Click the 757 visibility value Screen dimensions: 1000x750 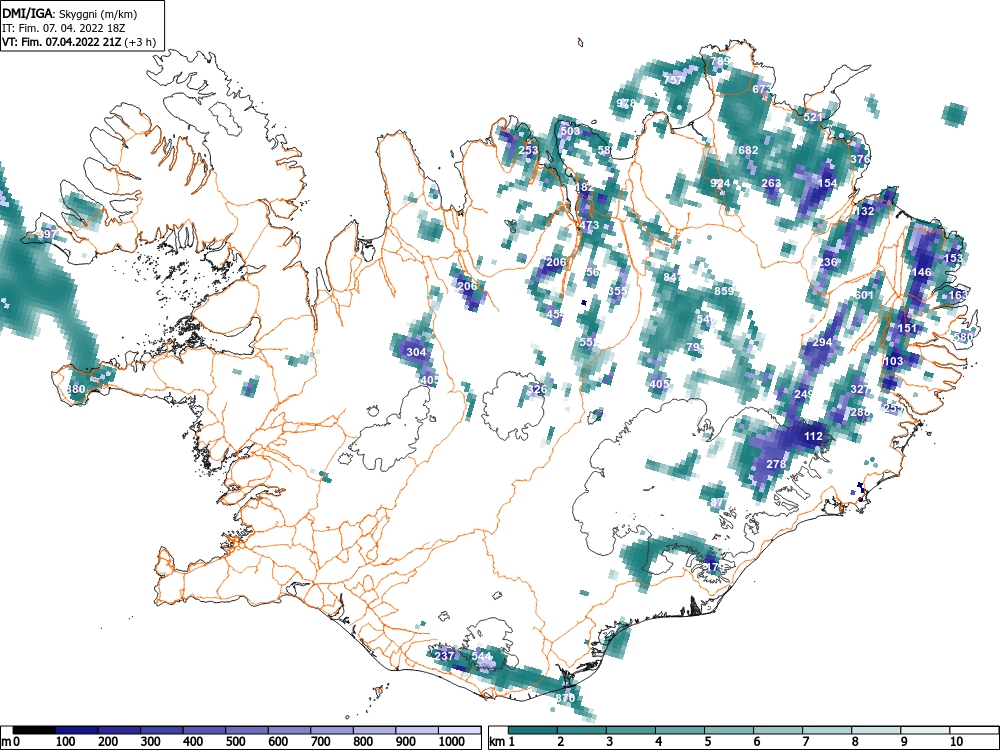click(673, 80)
